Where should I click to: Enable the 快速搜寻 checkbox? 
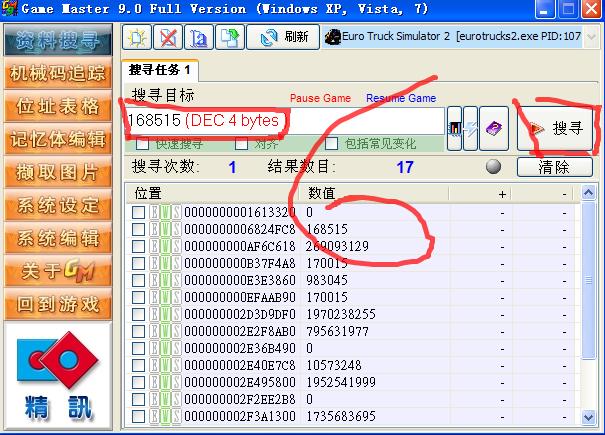coord(142,144)
